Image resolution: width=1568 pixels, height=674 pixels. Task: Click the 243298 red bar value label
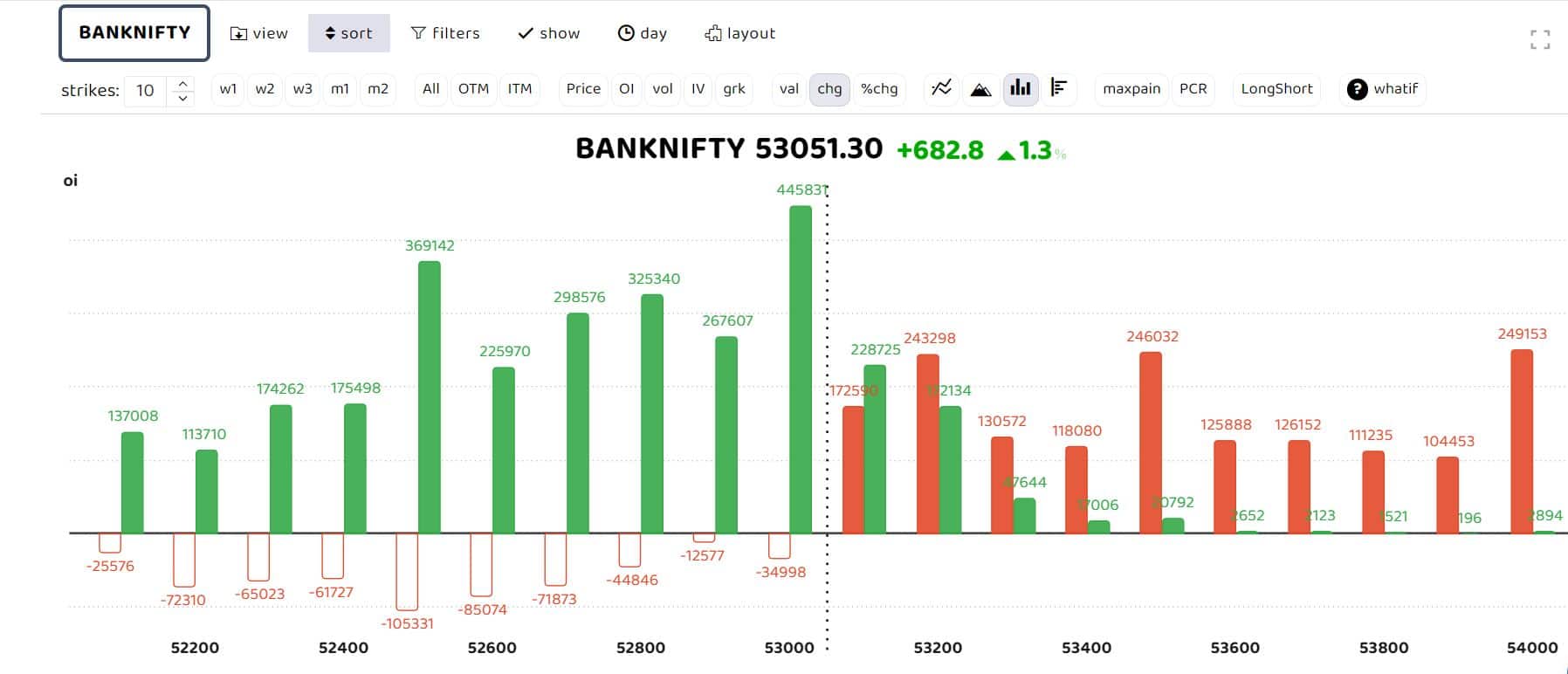(x=930, y=338)
